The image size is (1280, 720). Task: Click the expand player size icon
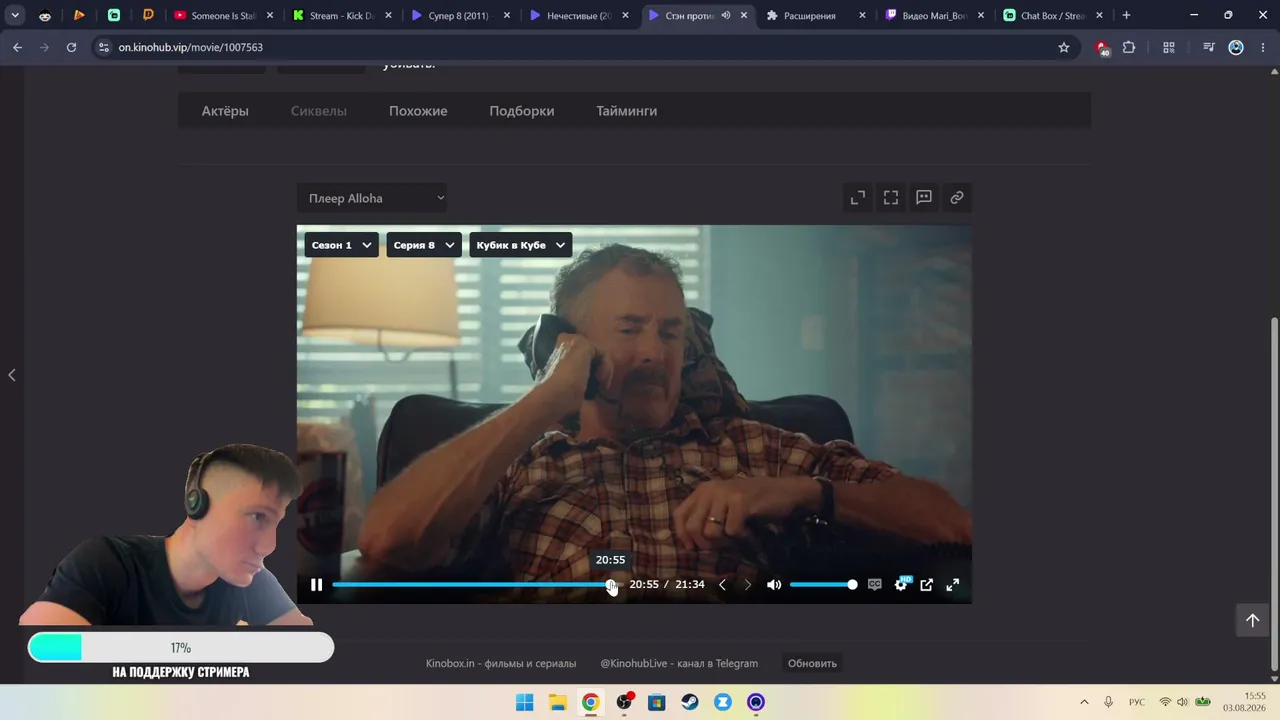tap(858, 198)
